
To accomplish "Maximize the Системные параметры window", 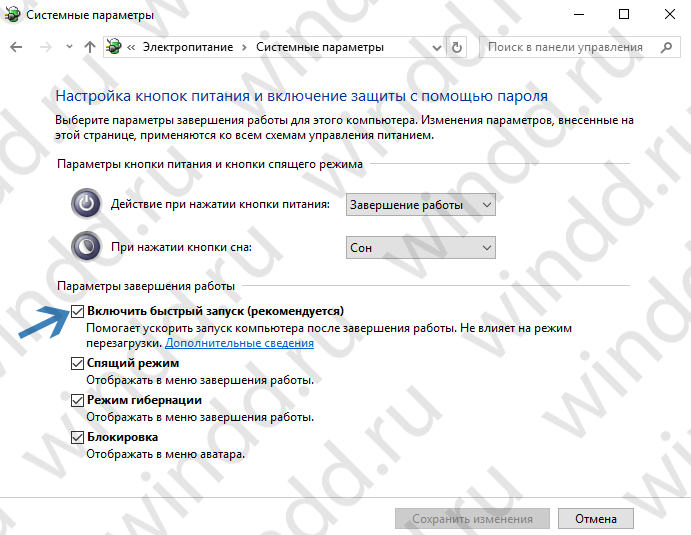I will [624, 14].
